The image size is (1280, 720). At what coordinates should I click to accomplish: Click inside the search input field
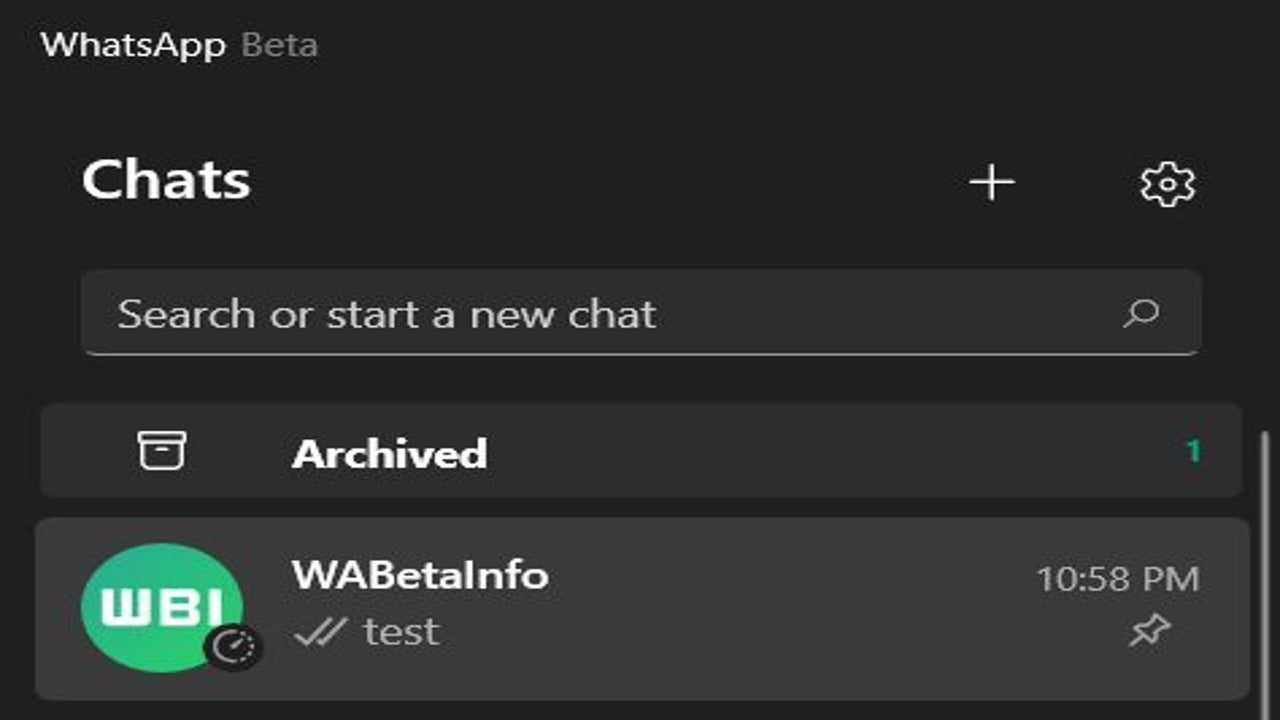click(500, 313)
